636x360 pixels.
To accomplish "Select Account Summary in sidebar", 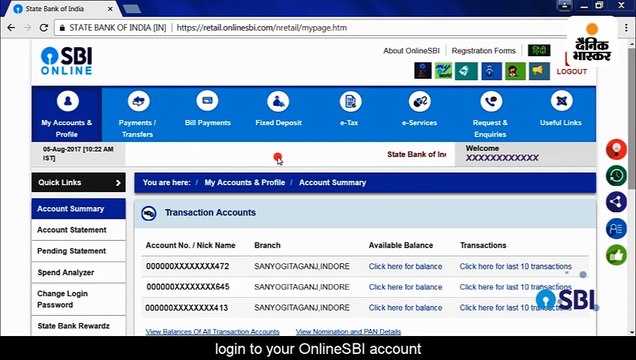I will [79, 209].
